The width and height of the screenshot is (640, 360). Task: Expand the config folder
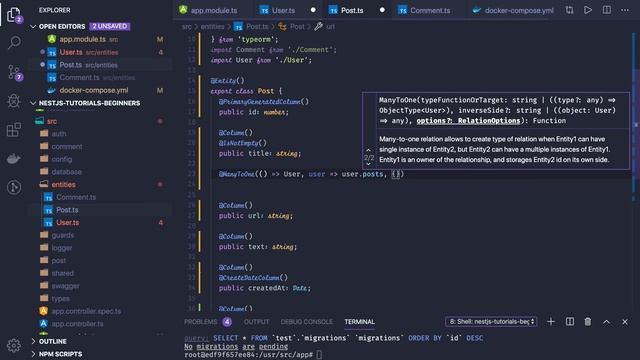coord(100,159)
